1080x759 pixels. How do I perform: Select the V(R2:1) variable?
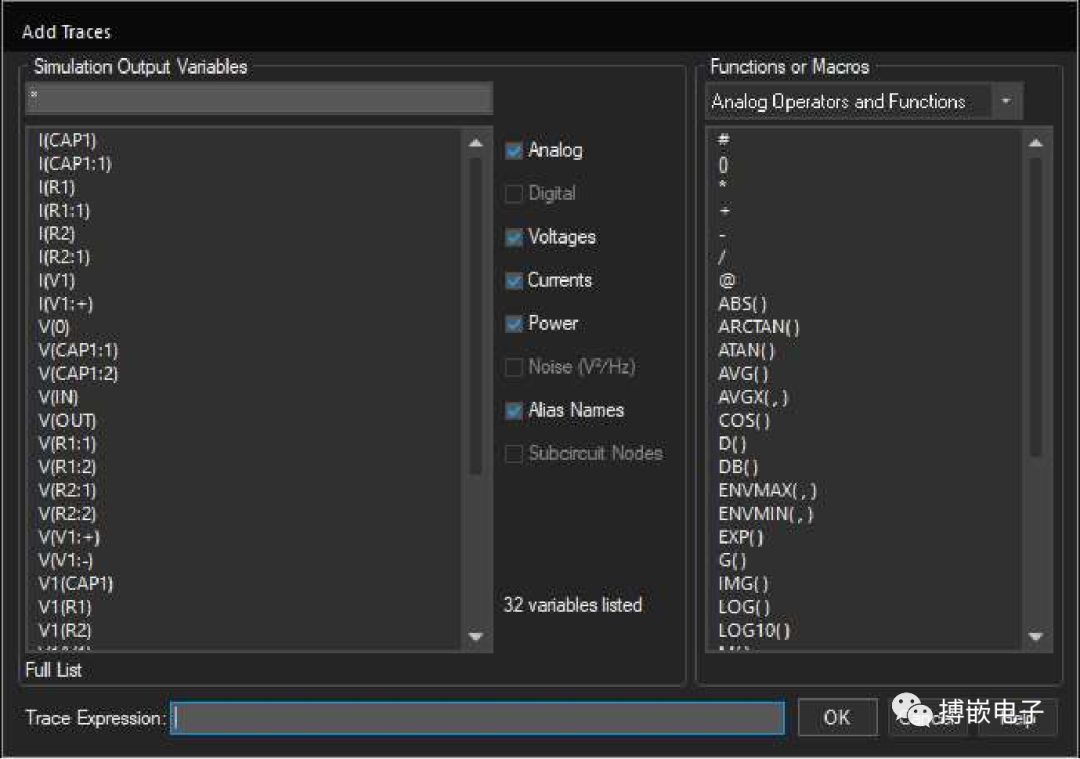click(x=68, y=491)
